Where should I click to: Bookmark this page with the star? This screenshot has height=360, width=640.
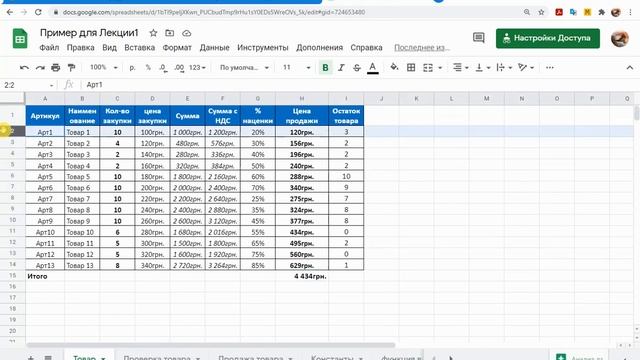[541, 12]
